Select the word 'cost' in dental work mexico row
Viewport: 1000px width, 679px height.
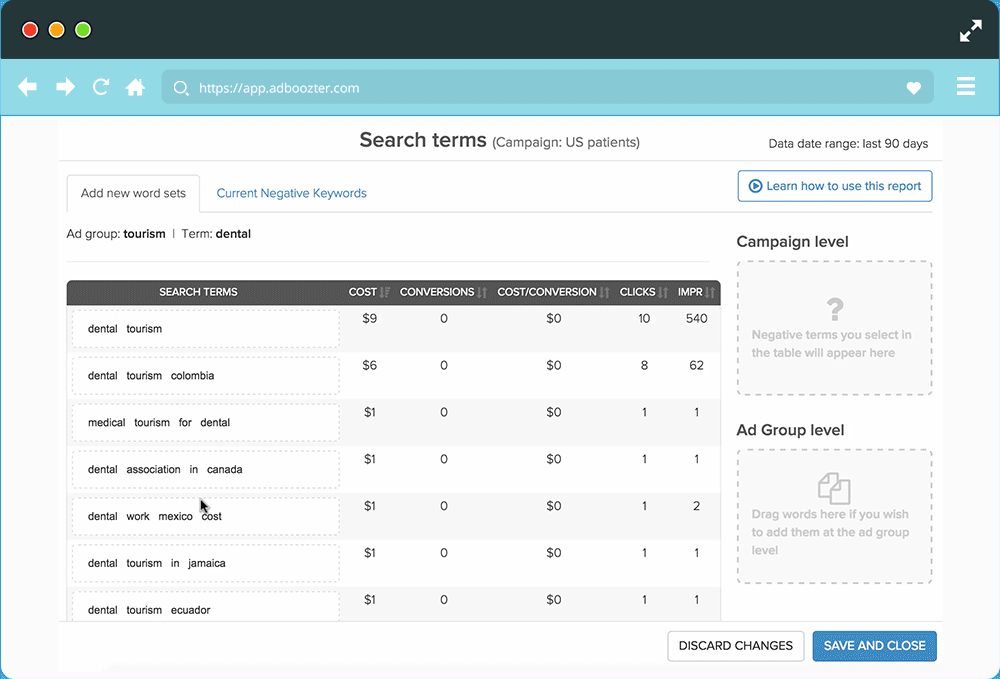212,516
